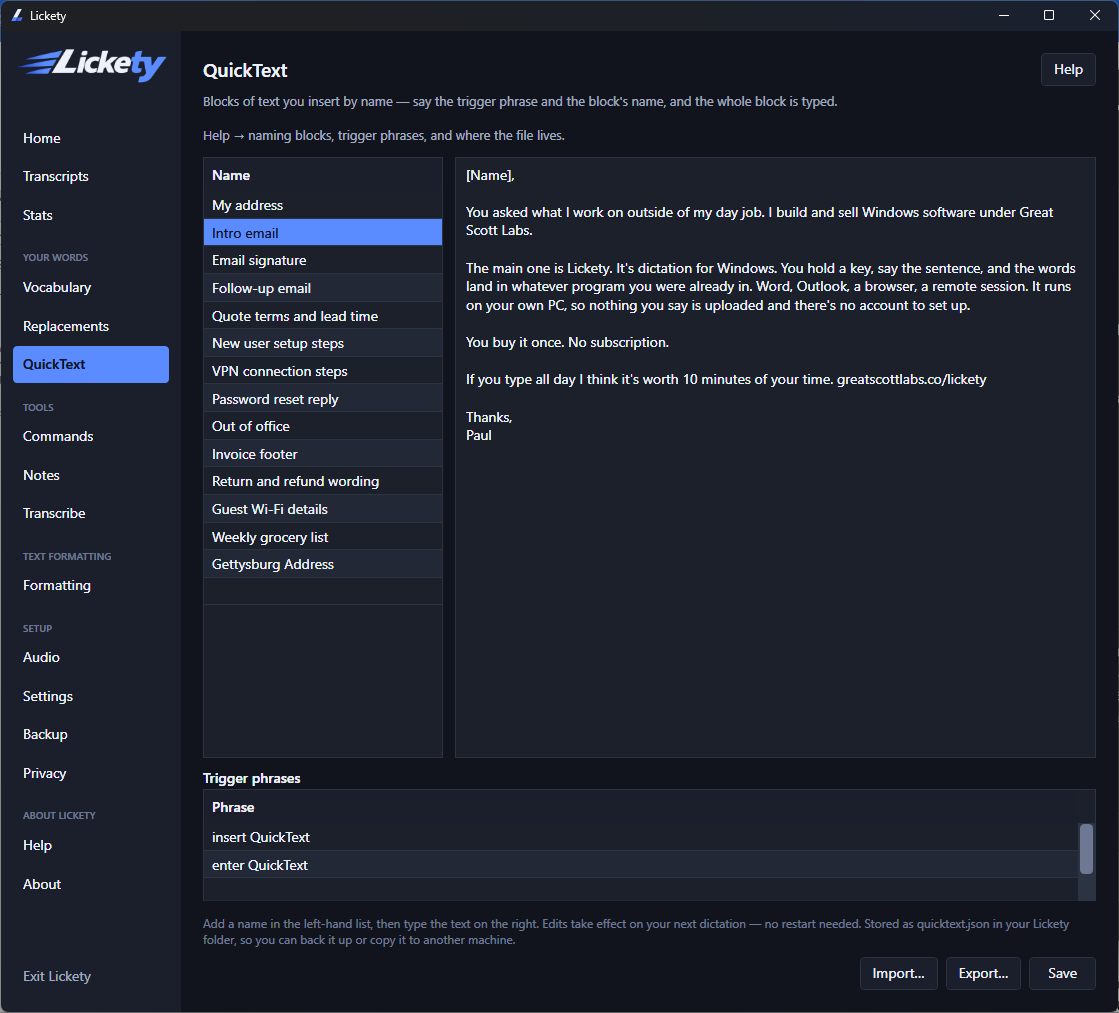1119x1013 pixels.
Task: Click the Help naming blocks hint link
Action: (x=383, y=136)
